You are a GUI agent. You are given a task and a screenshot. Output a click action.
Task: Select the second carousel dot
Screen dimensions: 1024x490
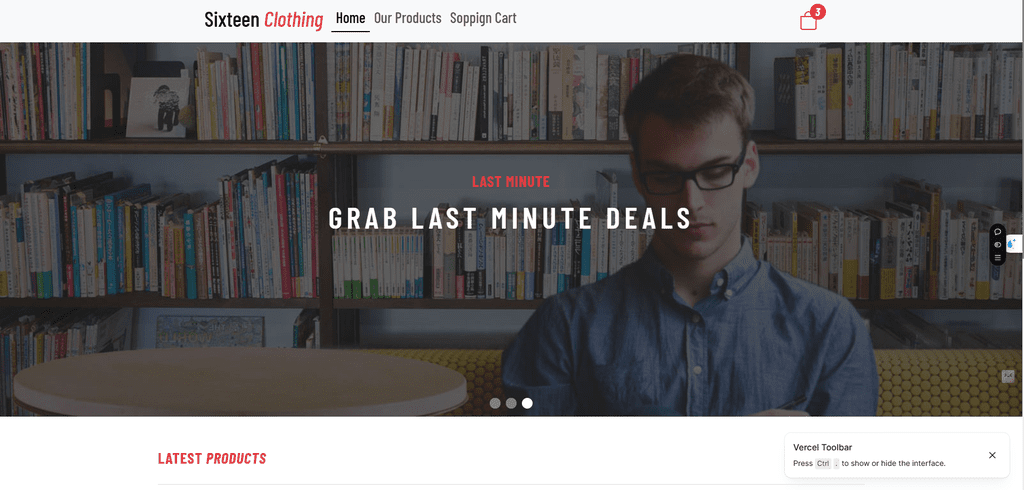click(x=511, y=403)
